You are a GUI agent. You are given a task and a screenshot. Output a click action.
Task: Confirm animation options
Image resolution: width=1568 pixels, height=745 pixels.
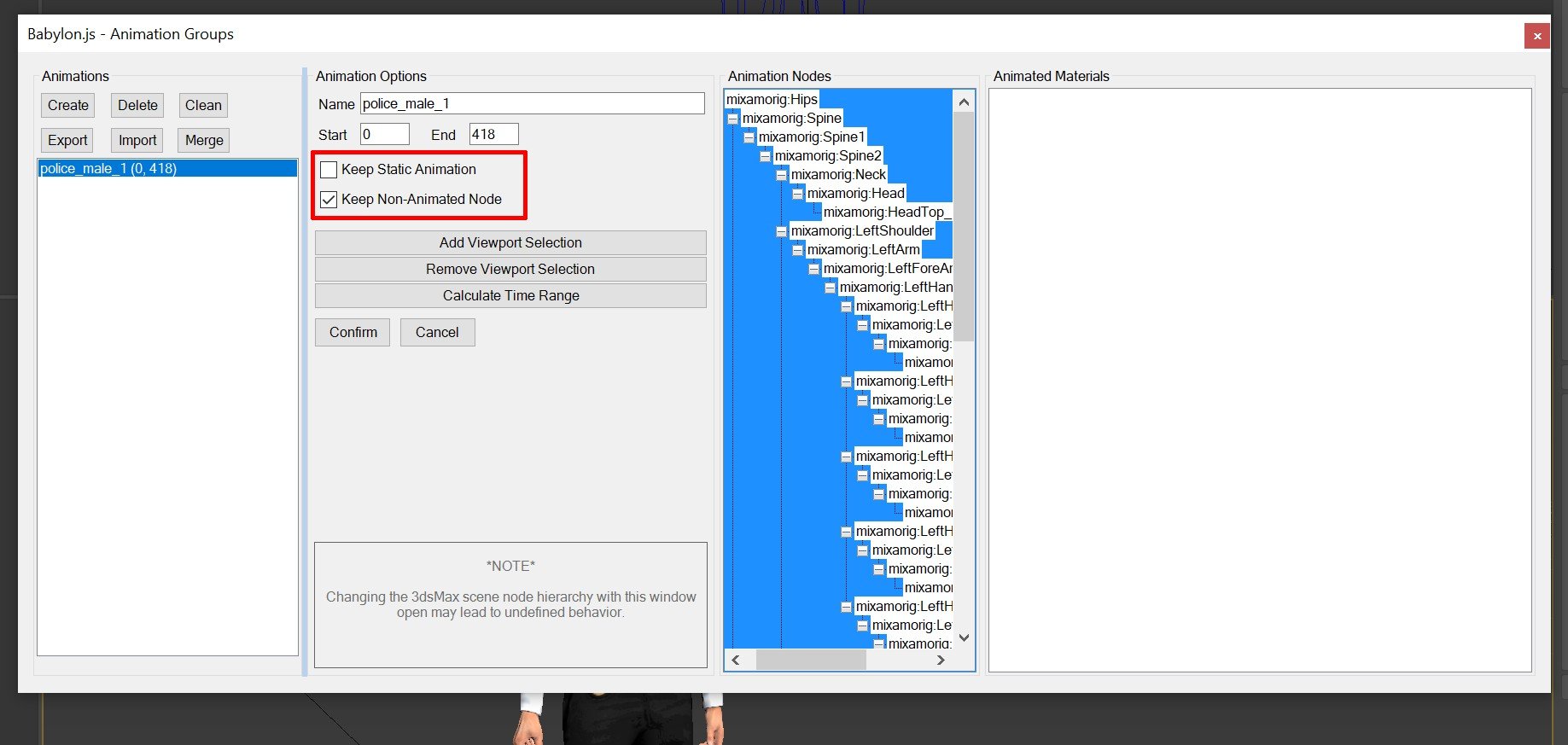[x=353, y=332]
